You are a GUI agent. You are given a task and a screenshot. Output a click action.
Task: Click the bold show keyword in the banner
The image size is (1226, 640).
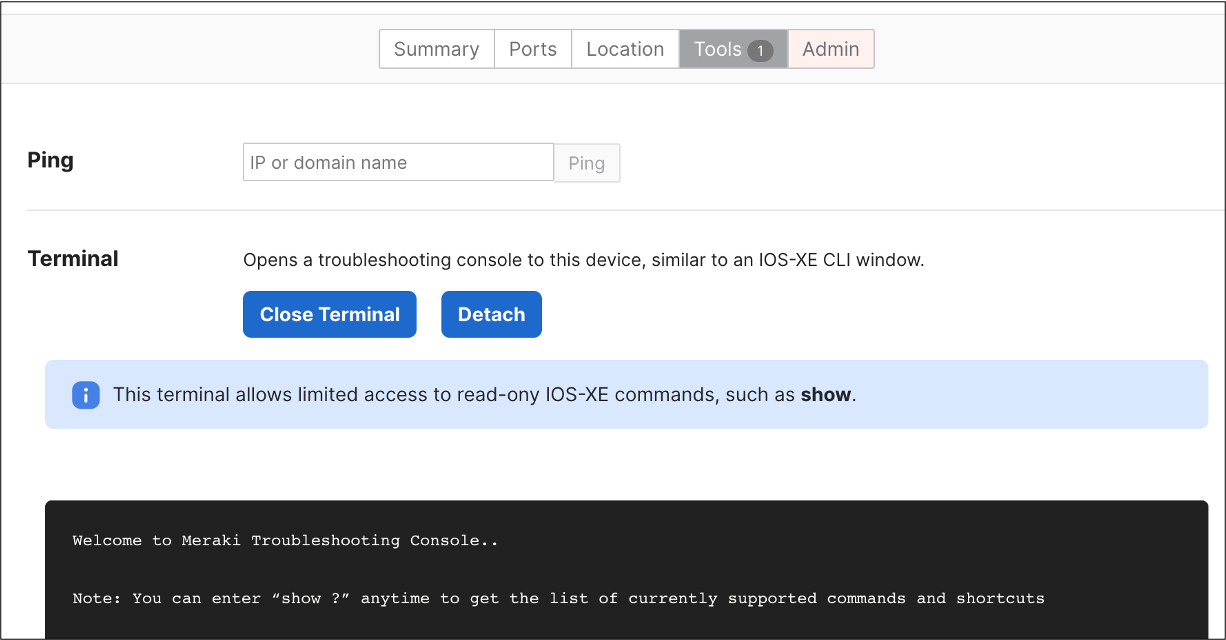826,394
